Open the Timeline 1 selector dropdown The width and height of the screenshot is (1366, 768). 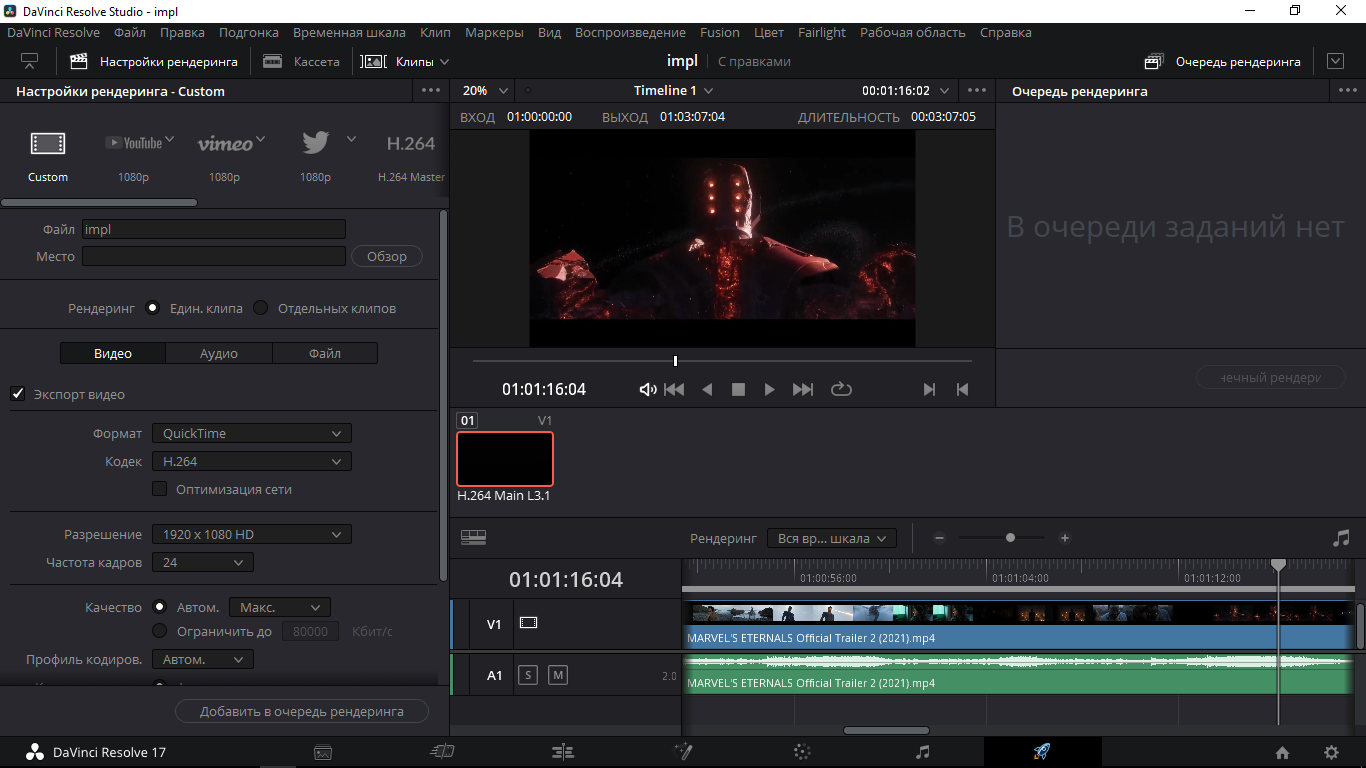674,90
